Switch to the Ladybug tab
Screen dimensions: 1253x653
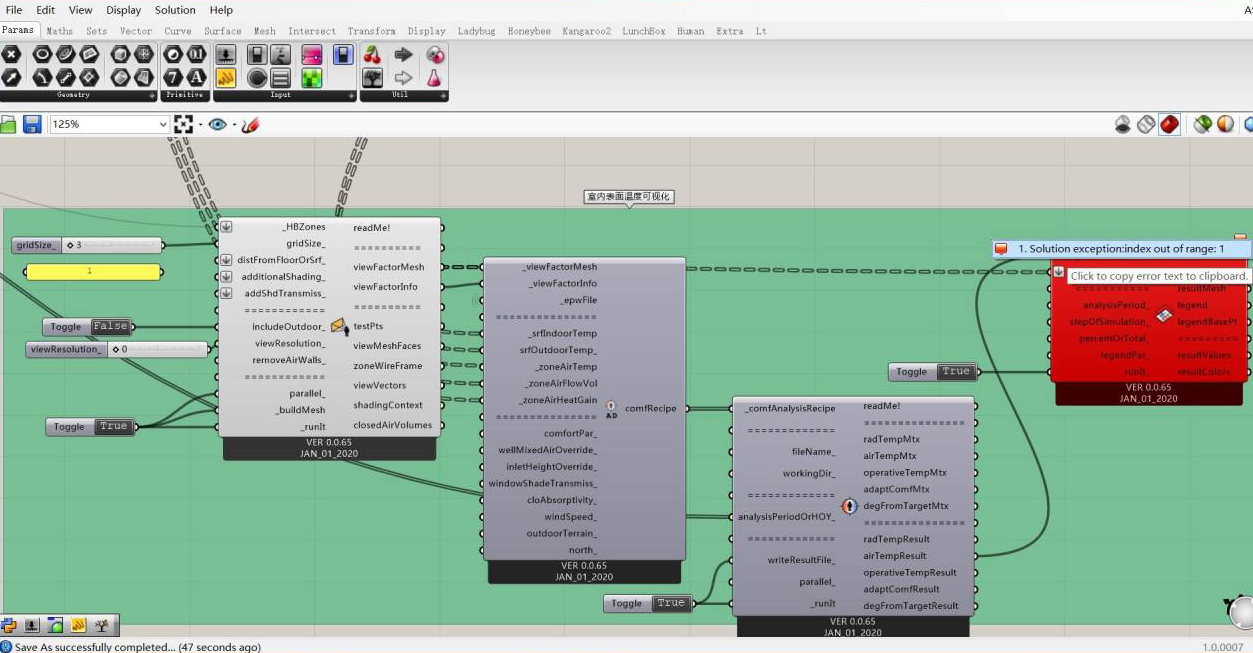476,31
